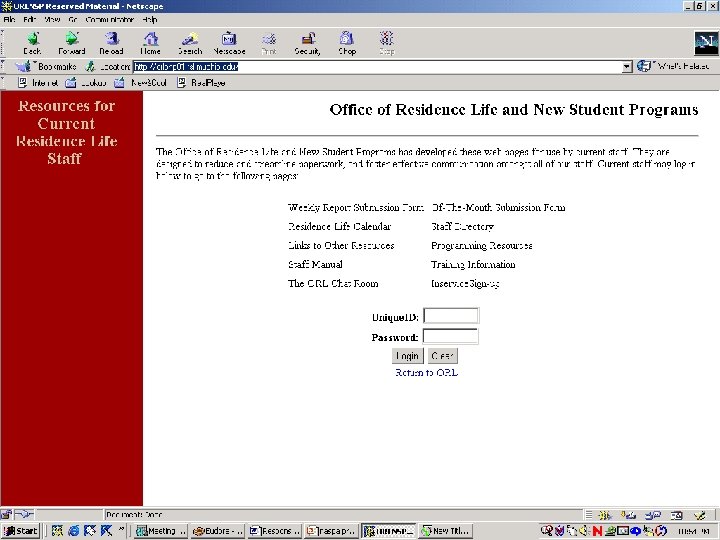720x540 pixels.
Task: Click the Location page proxy icon
Action: tap(90, 67)
